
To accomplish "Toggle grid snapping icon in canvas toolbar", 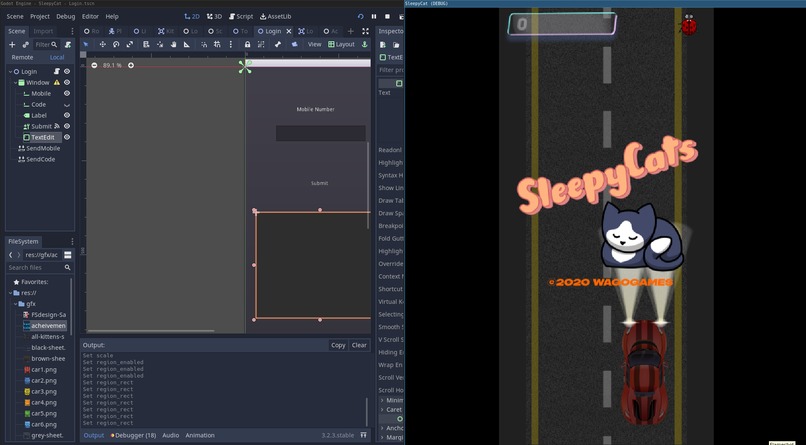I will pyautogui.click(x=217, y=45).
